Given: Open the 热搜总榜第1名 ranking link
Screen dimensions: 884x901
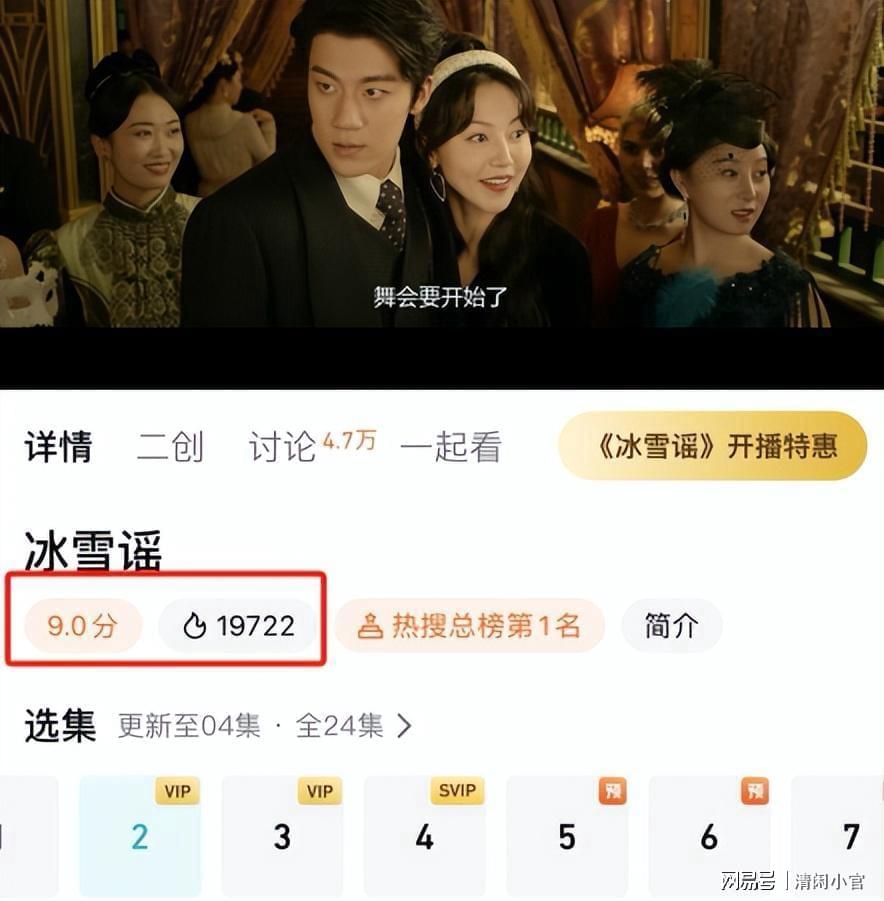Looking at the screenshot, I should click(470, 626).
